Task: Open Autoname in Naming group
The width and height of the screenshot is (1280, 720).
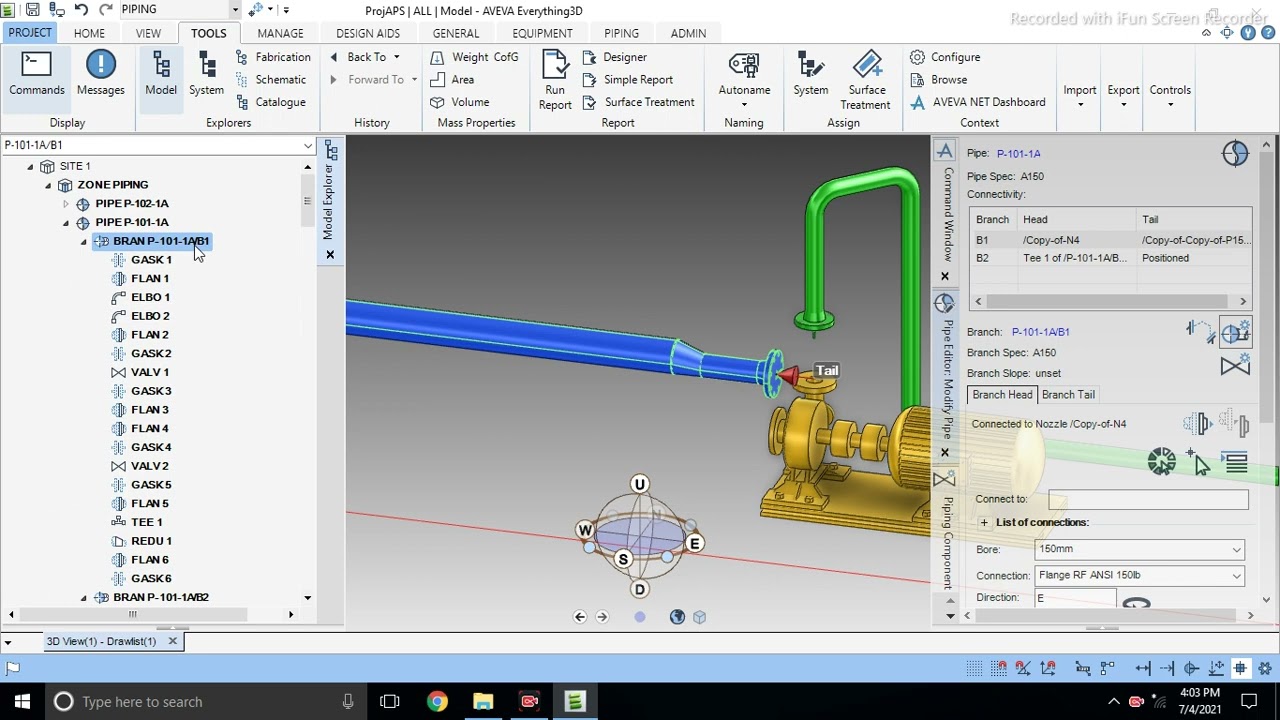Action: tap(744, 80)
